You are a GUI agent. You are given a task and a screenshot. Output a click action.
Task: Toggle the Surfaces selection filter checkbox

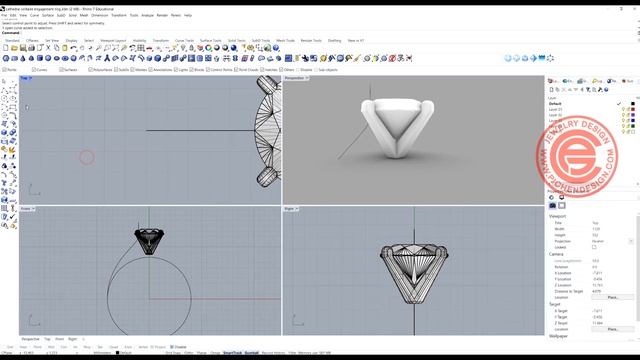61,70
